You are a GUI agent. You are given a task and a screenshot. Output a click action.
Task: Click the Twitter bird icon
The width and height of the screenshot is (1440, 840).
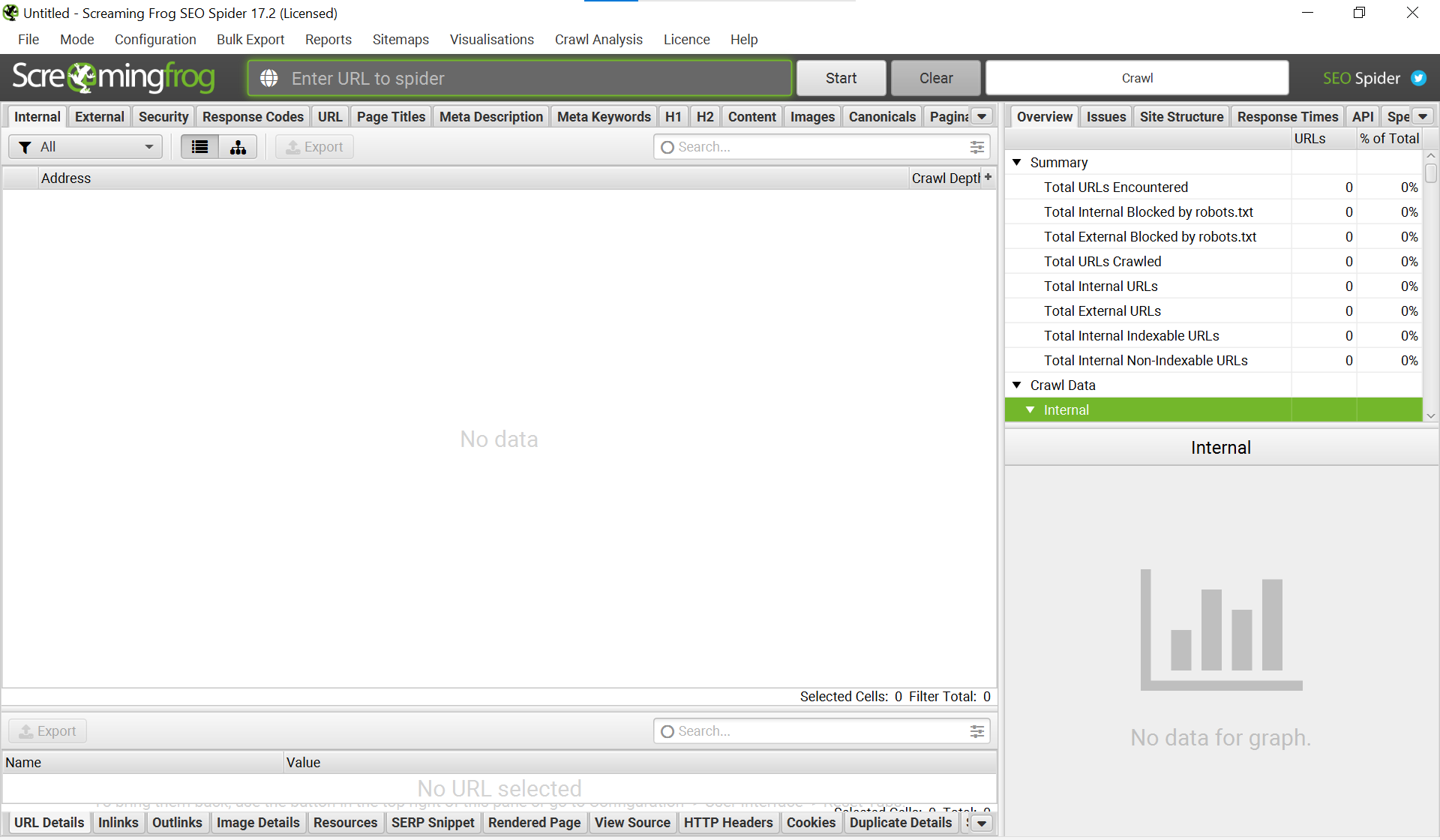point(1418,78)
